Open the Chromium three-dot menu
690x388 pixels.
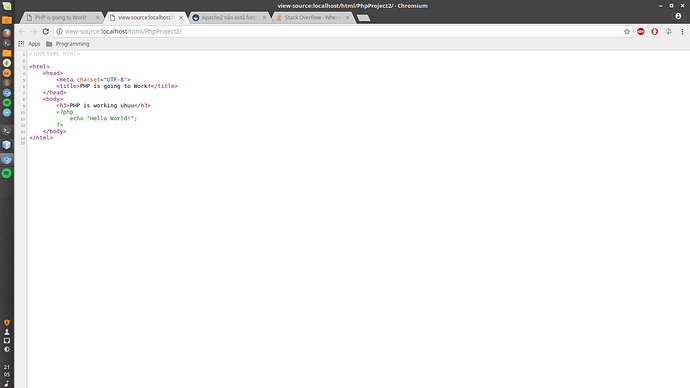(x=683, y=31)
